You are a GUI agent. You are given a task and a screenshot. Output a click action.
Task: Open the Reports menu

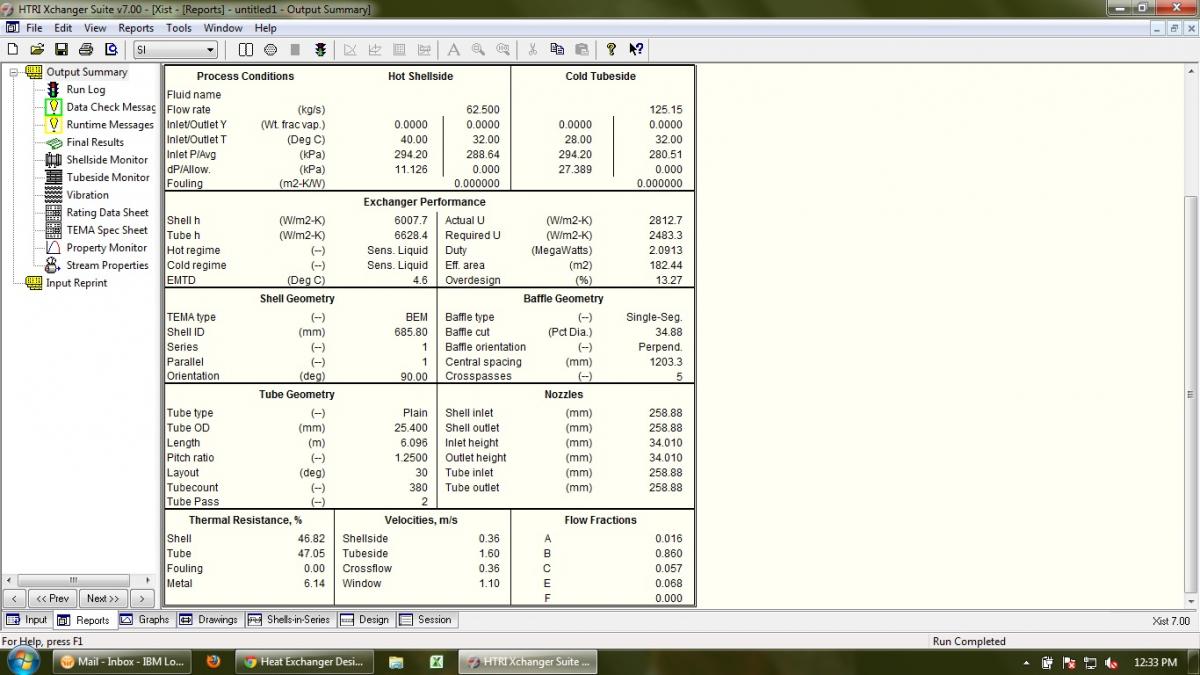(x=136, y=28)
